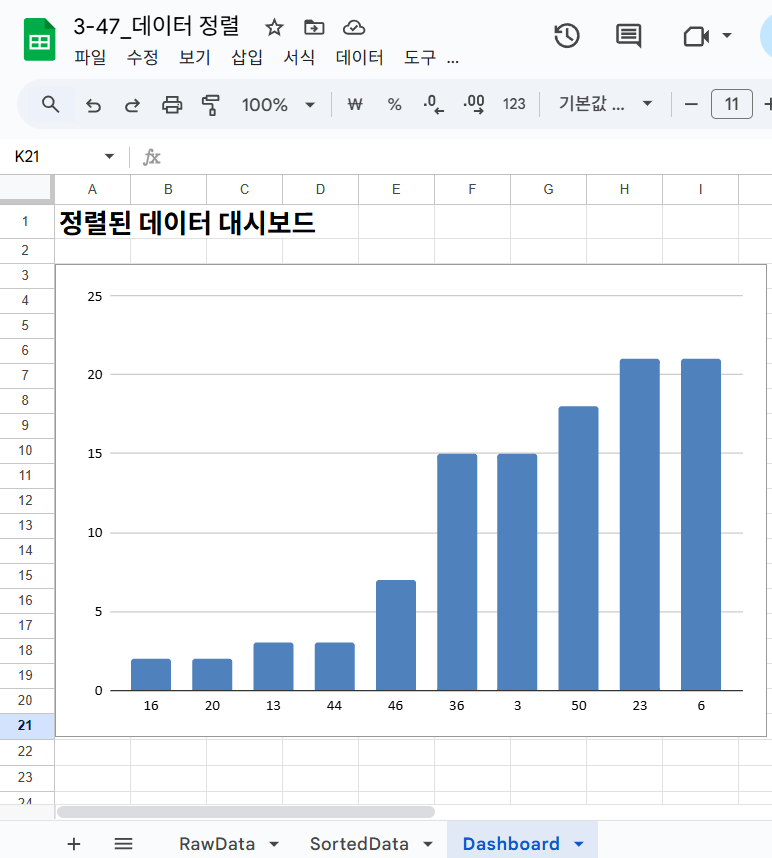Open version history clock icon
The height and width of the screenshot is (858, 772).
point(567,36)
